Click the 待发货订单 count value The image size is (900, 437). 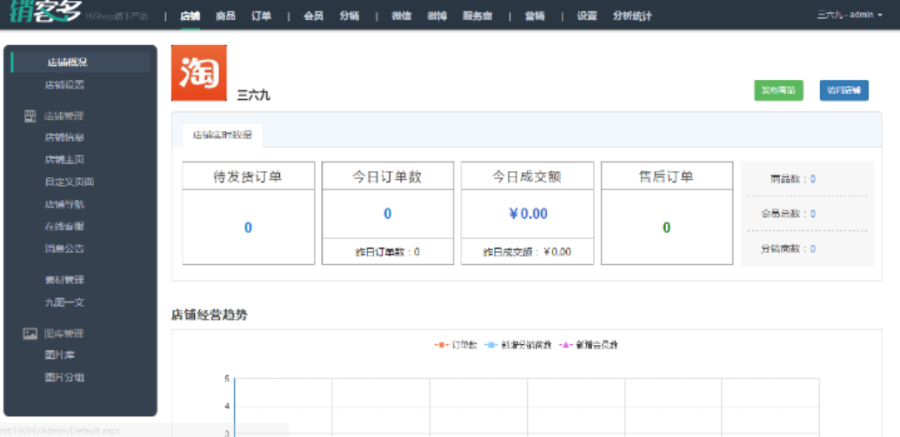248,228
